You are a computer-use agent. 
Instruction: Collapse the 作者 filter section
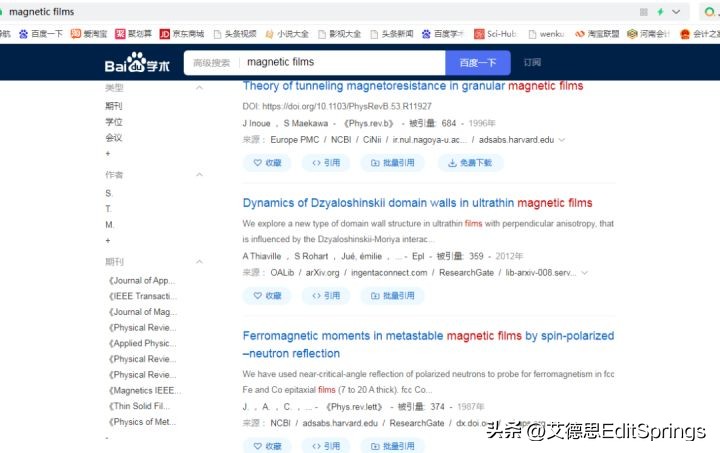pos(199,174)
